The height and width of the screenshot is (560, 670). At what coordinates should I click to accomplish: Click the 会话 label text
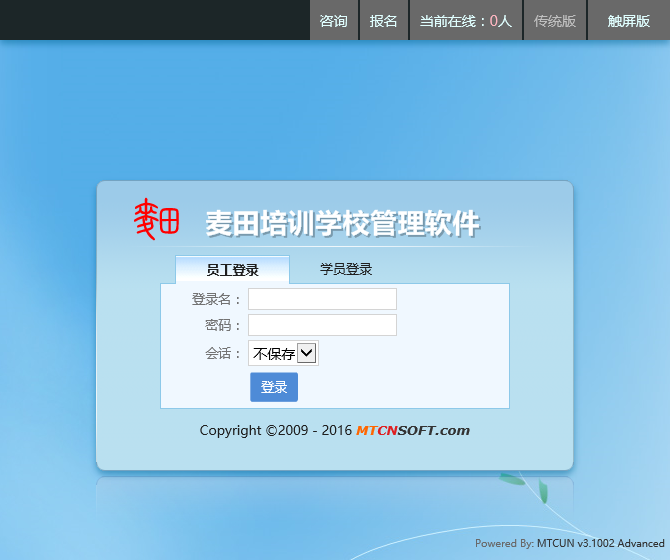[223, 353]
